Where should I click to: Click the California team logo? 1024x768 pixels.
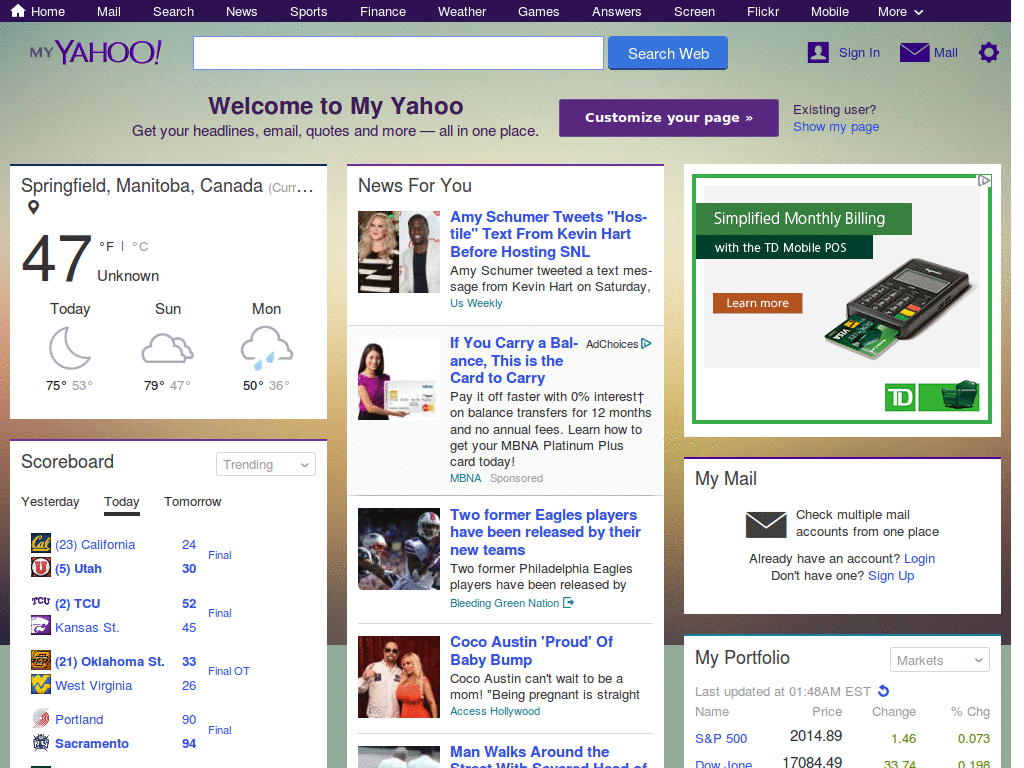point(40,543)
